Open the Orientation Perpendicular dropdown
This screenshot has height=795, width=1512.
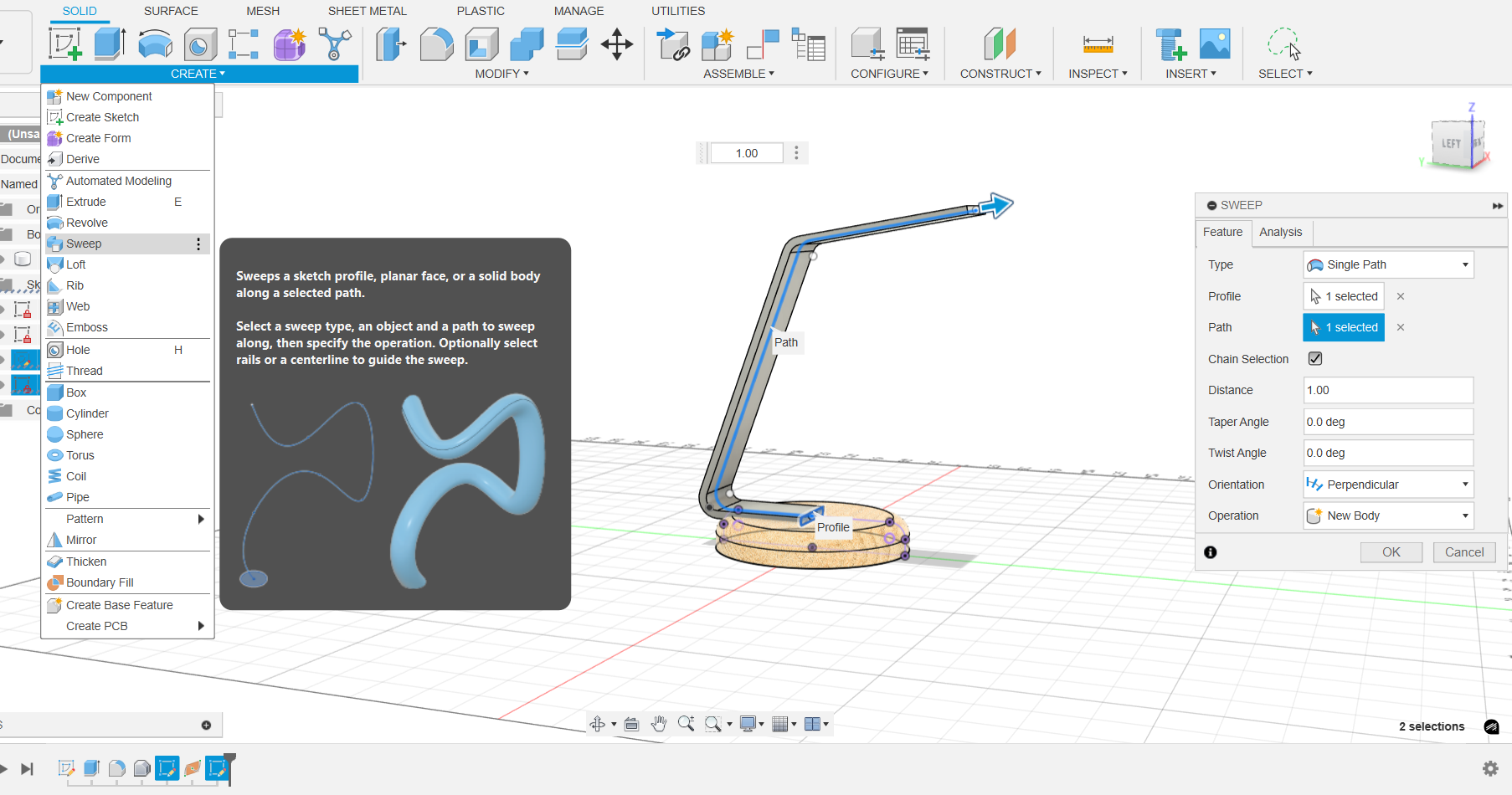[1388, 485]
